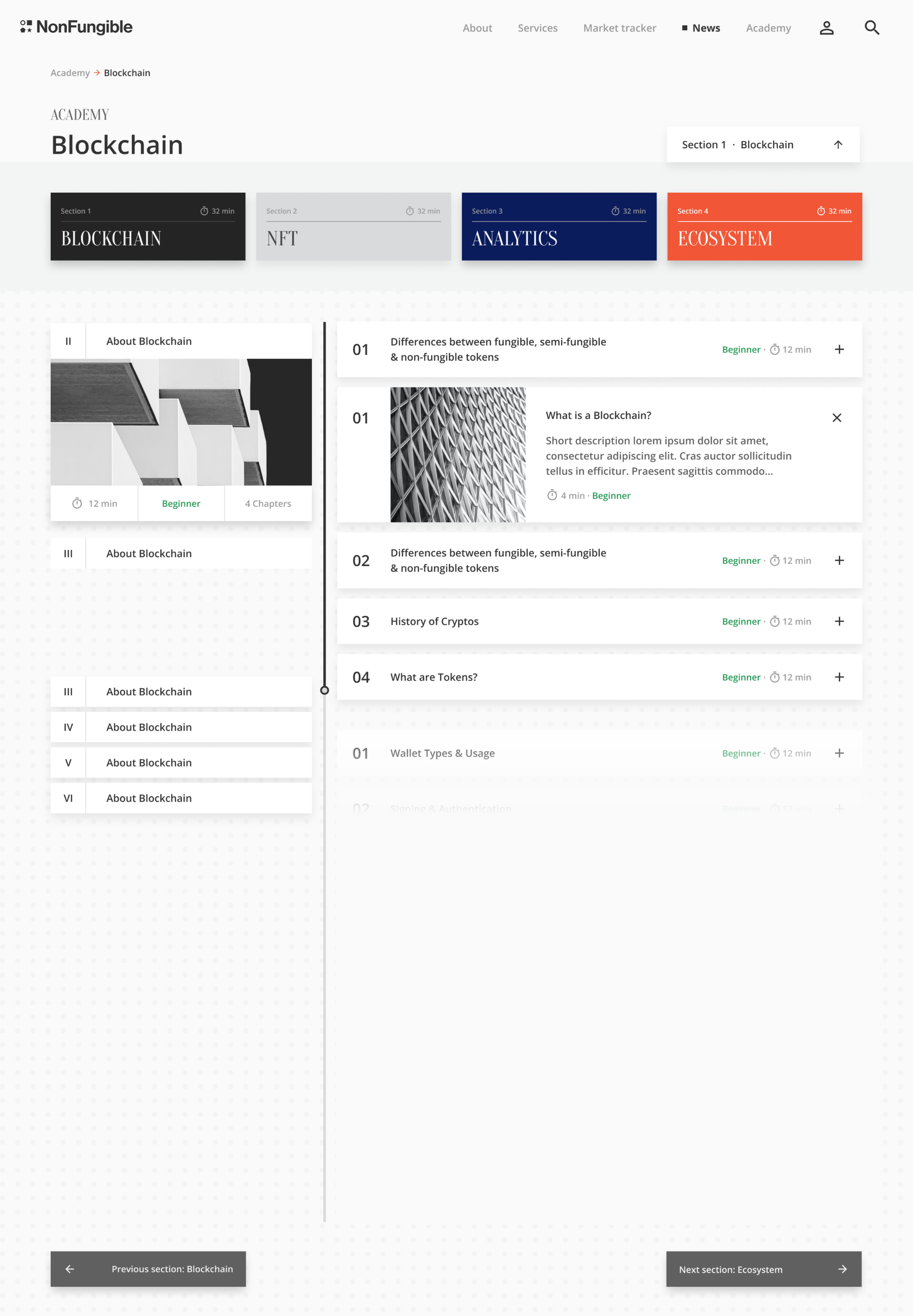913x1316 pixels.
Task: Click the Academy breadcrumb link
Action: (70, 73)
